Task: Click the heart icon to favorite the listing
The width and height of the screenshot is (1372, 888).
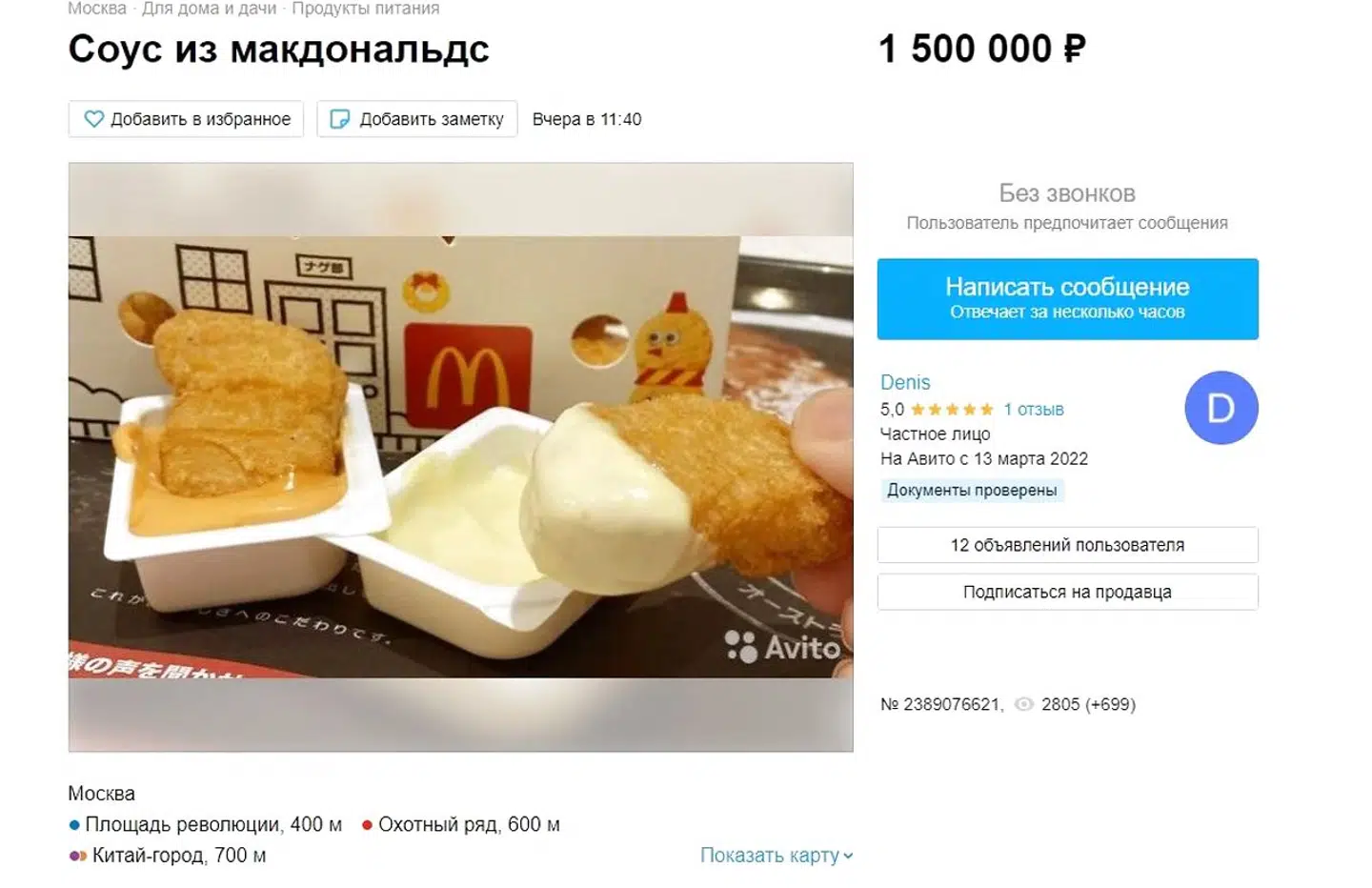Action: (93, 119)
